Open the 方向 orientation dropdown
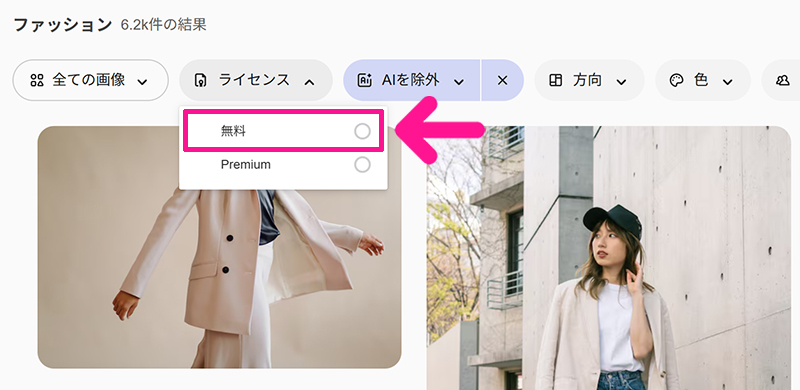The width and height of the screenshot is (800, 390). pyautogui.click(x=589, y=80)
